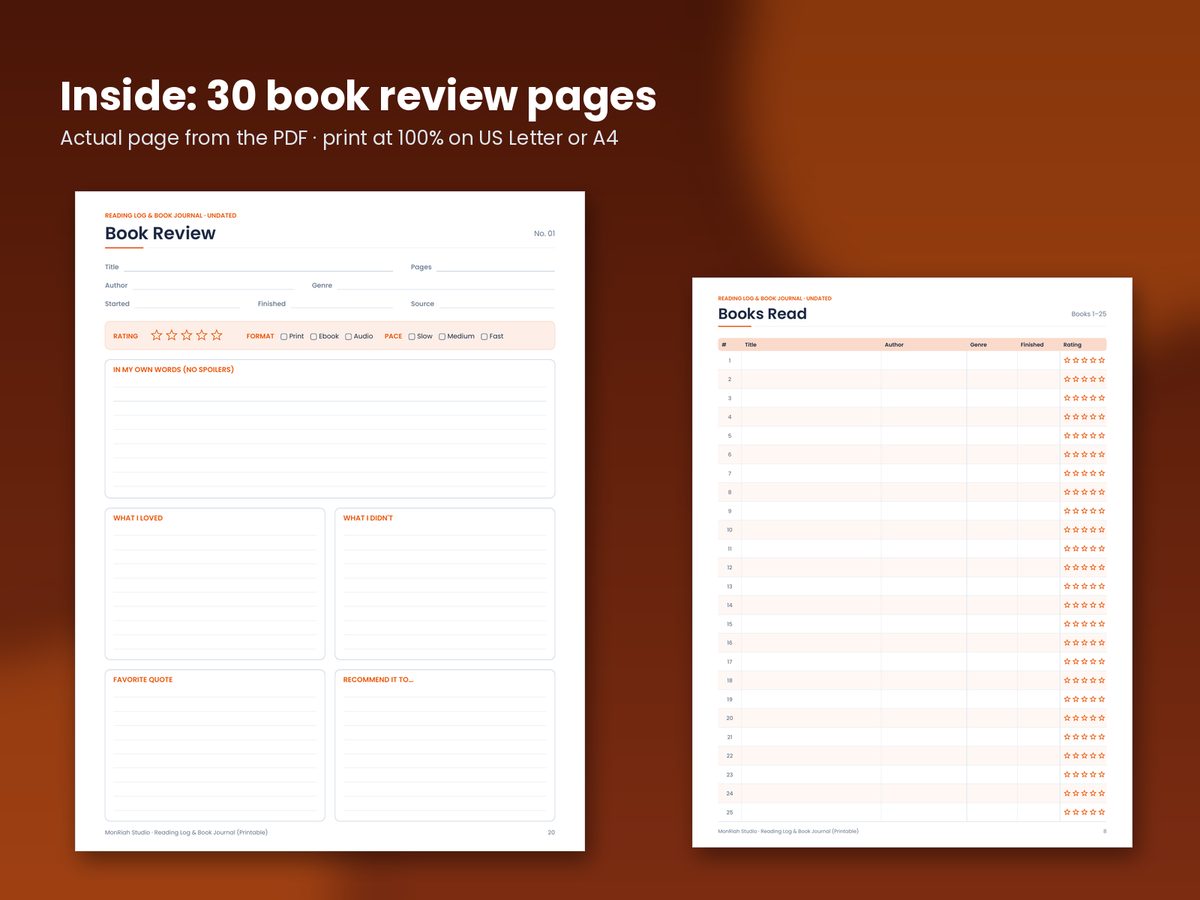
Task: Click the star rating in Books Read row 9
Action: point(1084,511)
